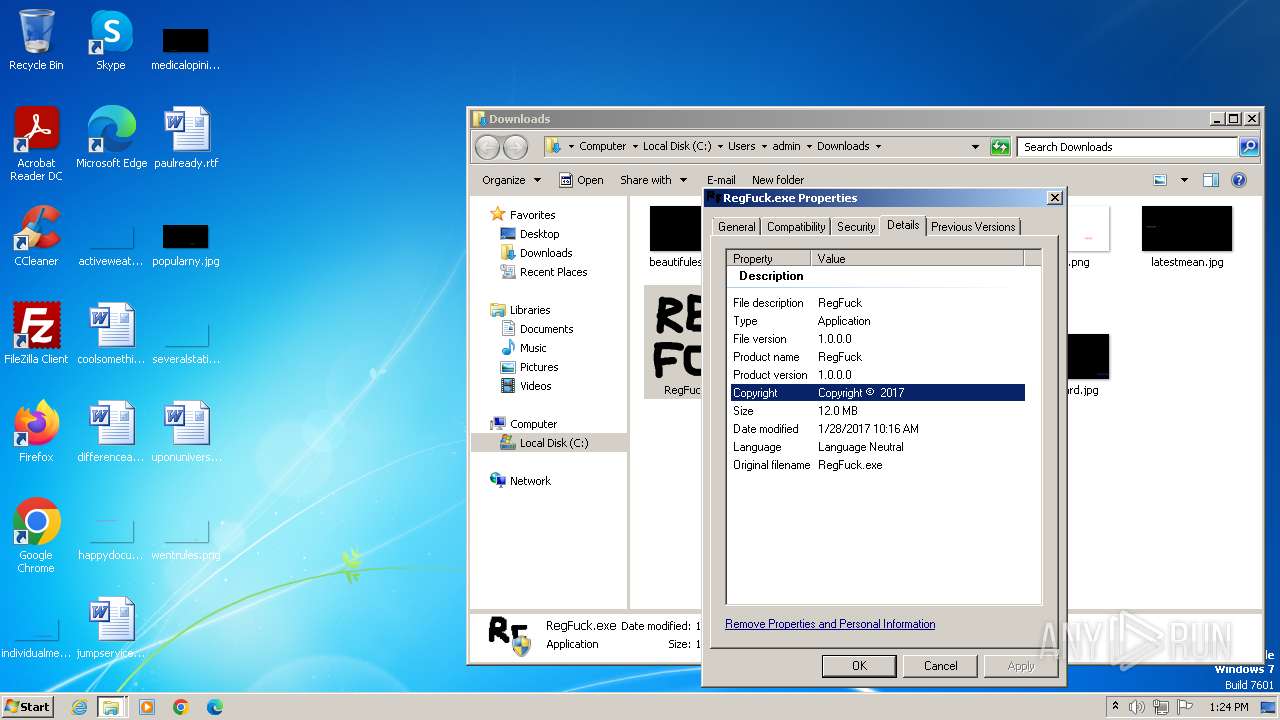Launch the Firefox desktop shortcut
Image resolution: width=1280 pixels, height=720 pixels.
click(36, 431)
